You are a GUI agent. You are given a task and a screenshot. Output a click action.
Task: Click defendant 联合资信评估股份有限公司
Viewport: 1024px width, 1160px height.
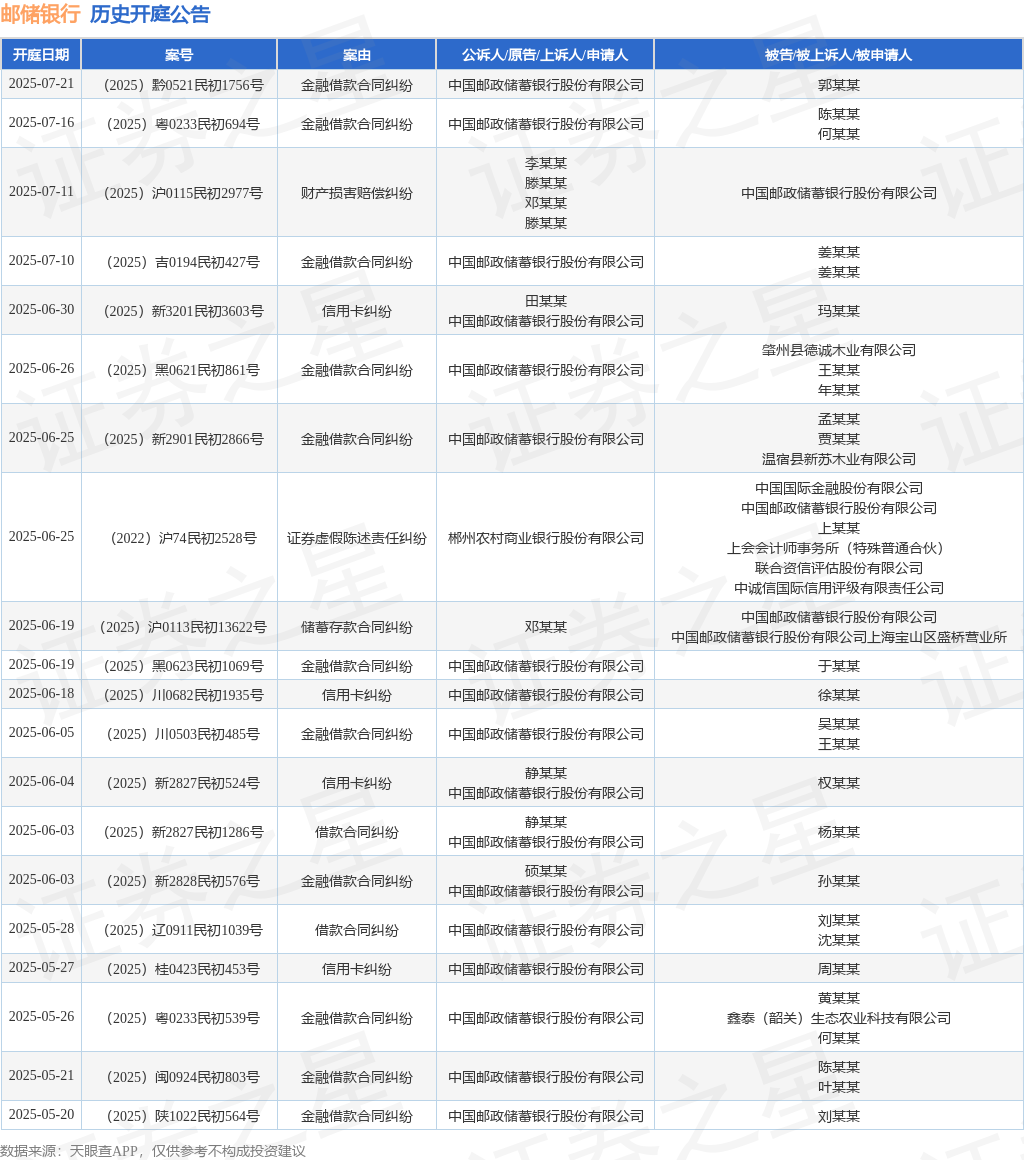839,568
